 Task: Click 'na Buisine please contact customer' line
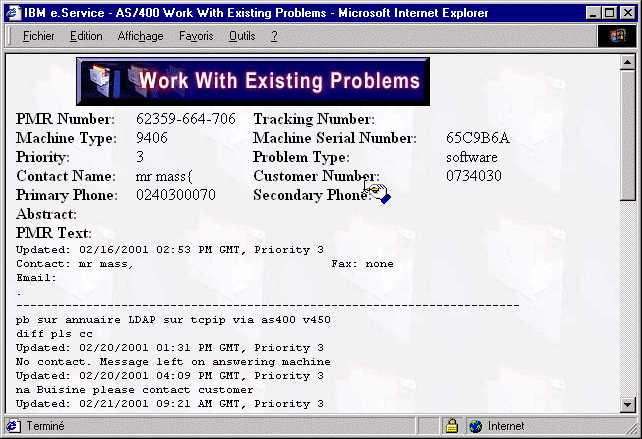[x=135, y=389]
